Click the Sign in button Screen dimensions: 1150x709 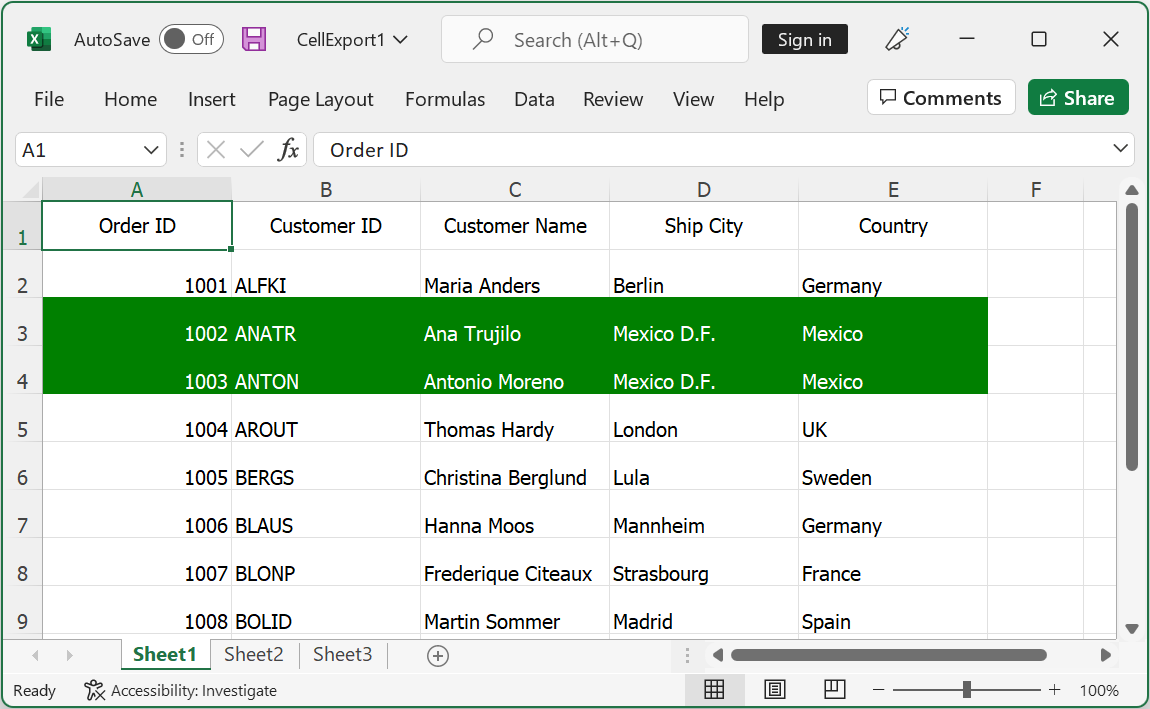(x=805, y=40)
